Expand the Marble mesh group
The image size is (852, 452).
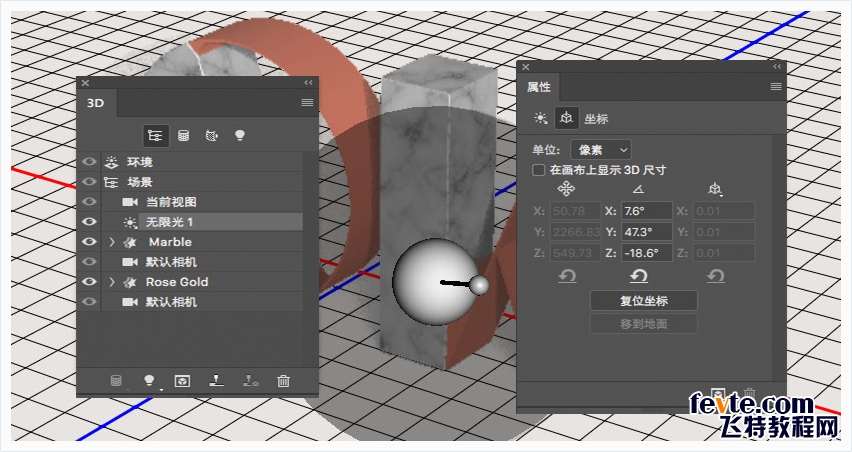(112, 242)
